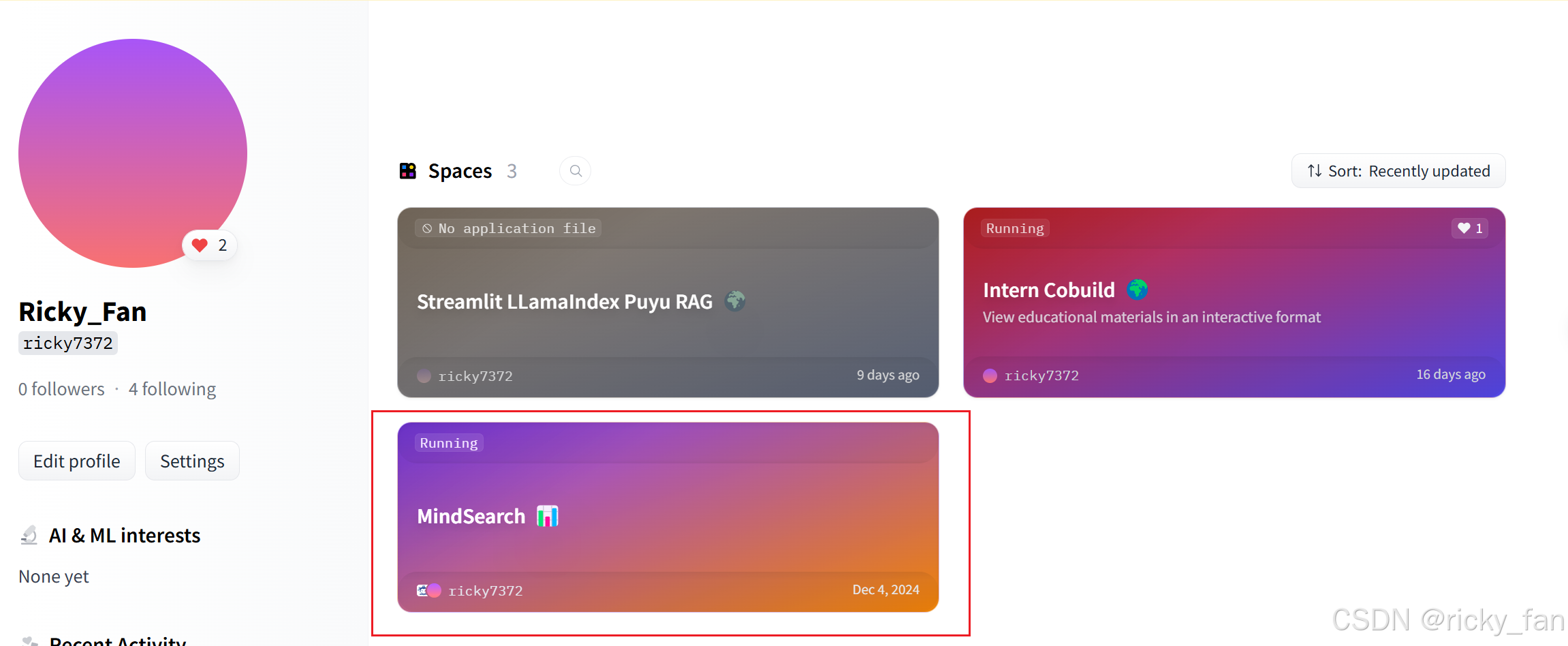Click the Intern Cobuild description text
The width and height of the screenshot is (1568, 646).
click(x=1152, y=317)
